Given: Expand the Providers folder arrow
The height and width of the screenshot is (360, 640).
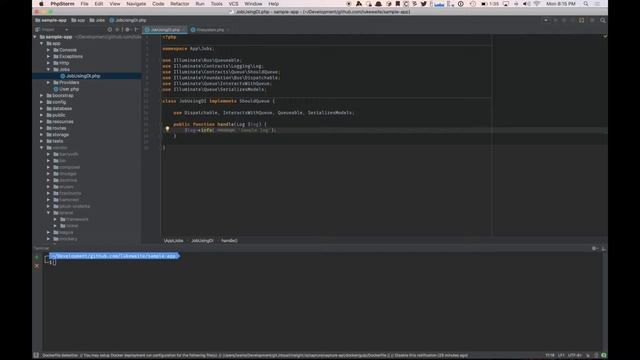Looking at the screenshot, I should pyautogui.click(x=48, y=82).
